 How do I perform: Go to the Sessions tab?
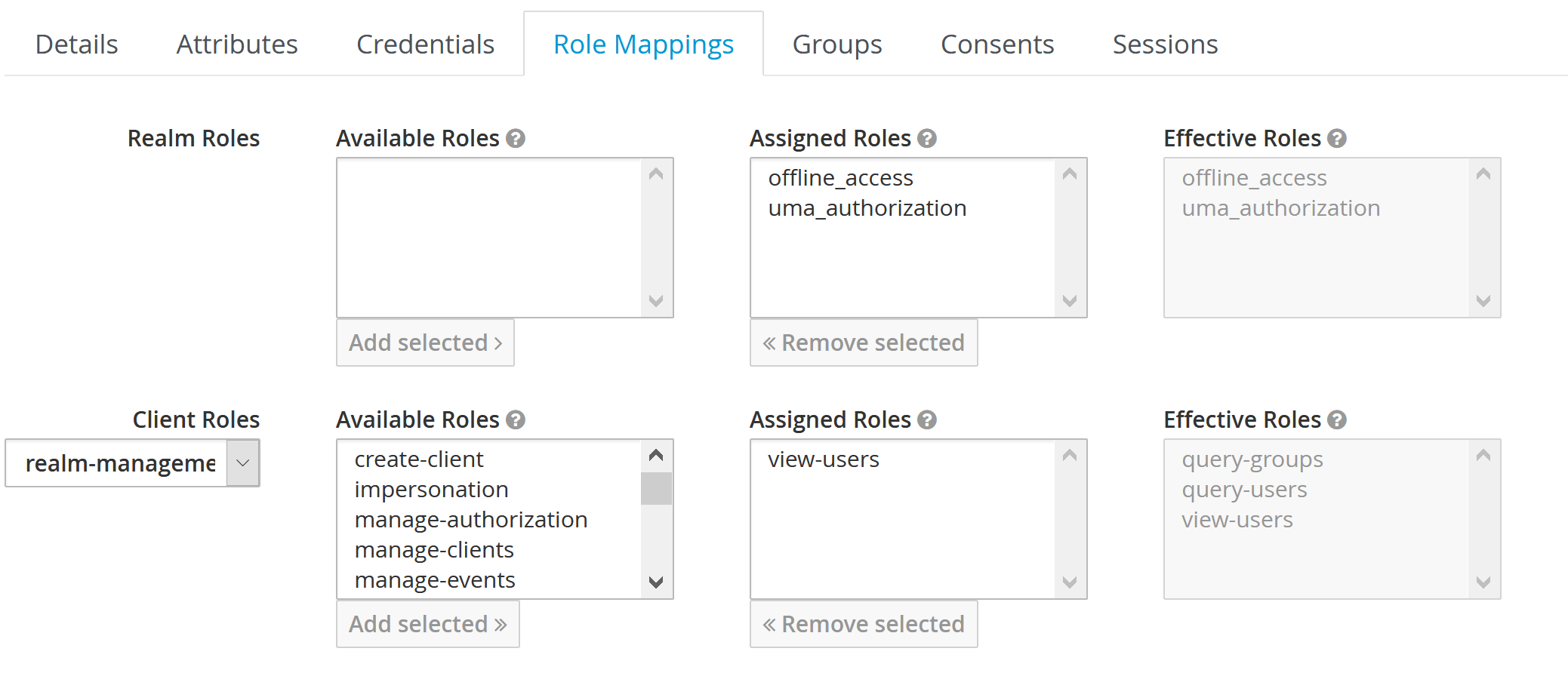click(x=1165, y=45)
